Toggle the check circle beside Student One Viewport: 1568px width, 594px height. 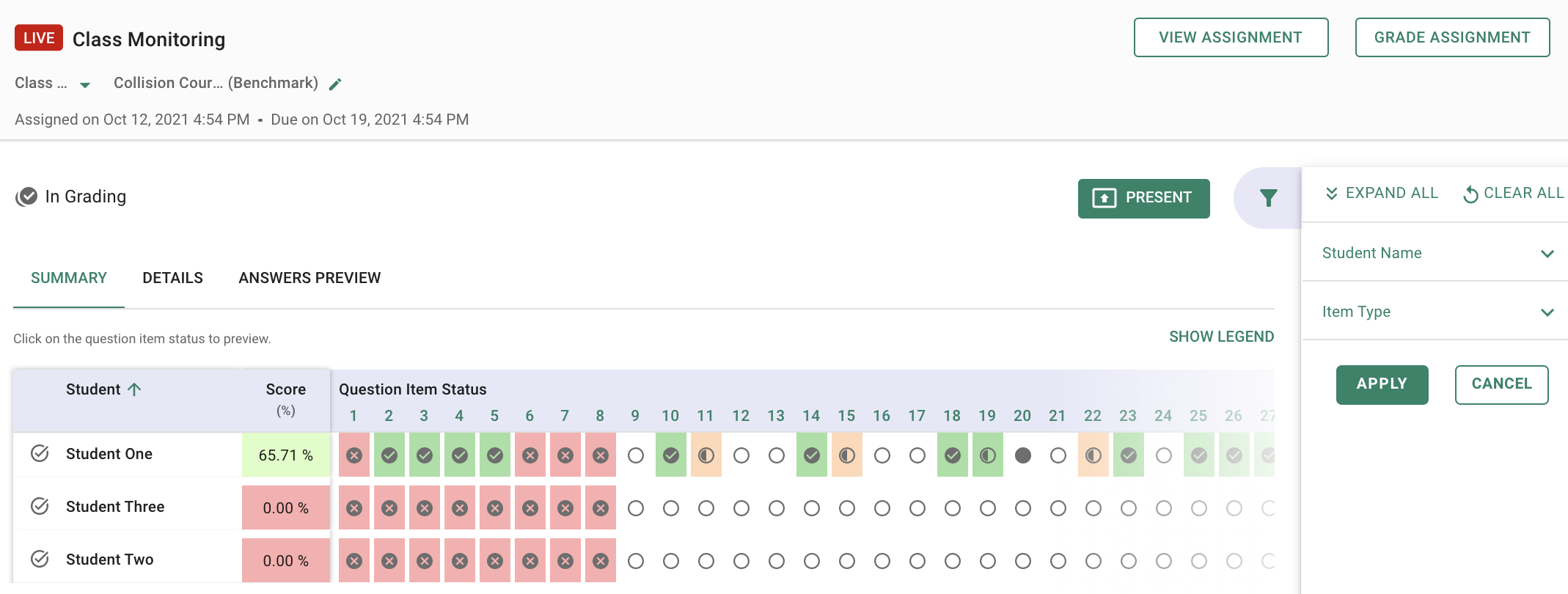pos(40,453)
